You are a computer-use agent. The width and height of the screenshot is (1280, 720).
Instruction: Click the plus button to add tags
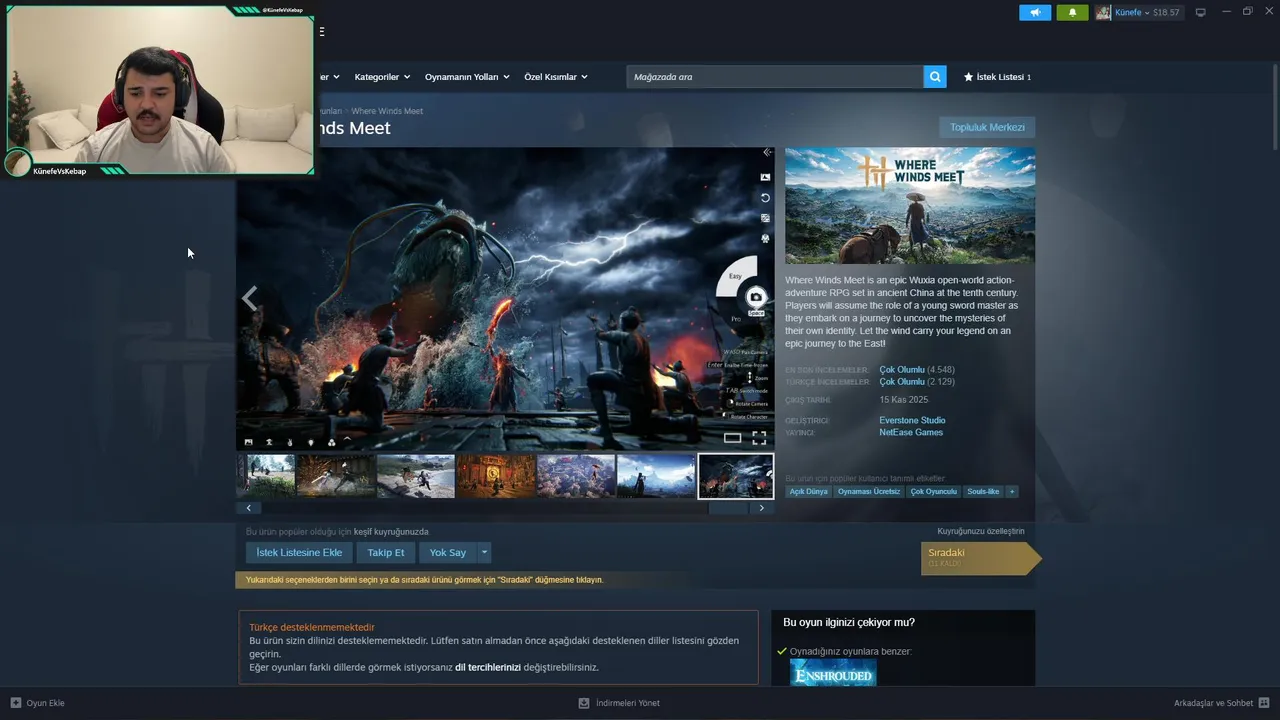click(1012, 492)
